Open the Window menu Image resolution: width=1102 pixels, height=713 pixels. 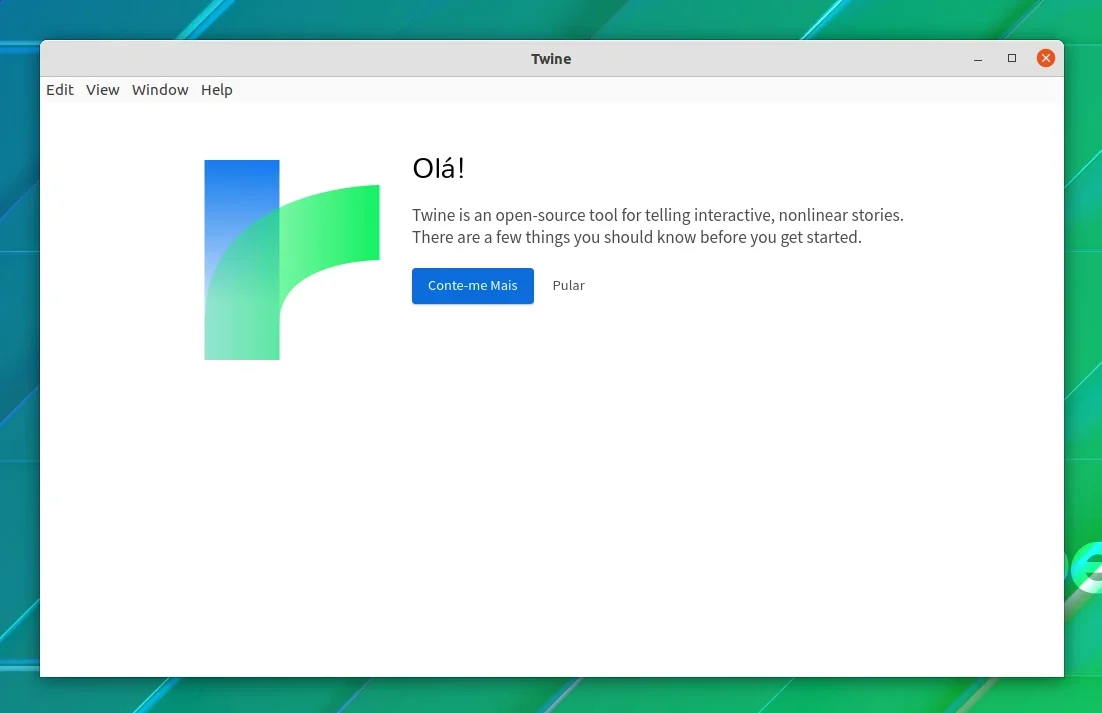[x=160, y=90]
